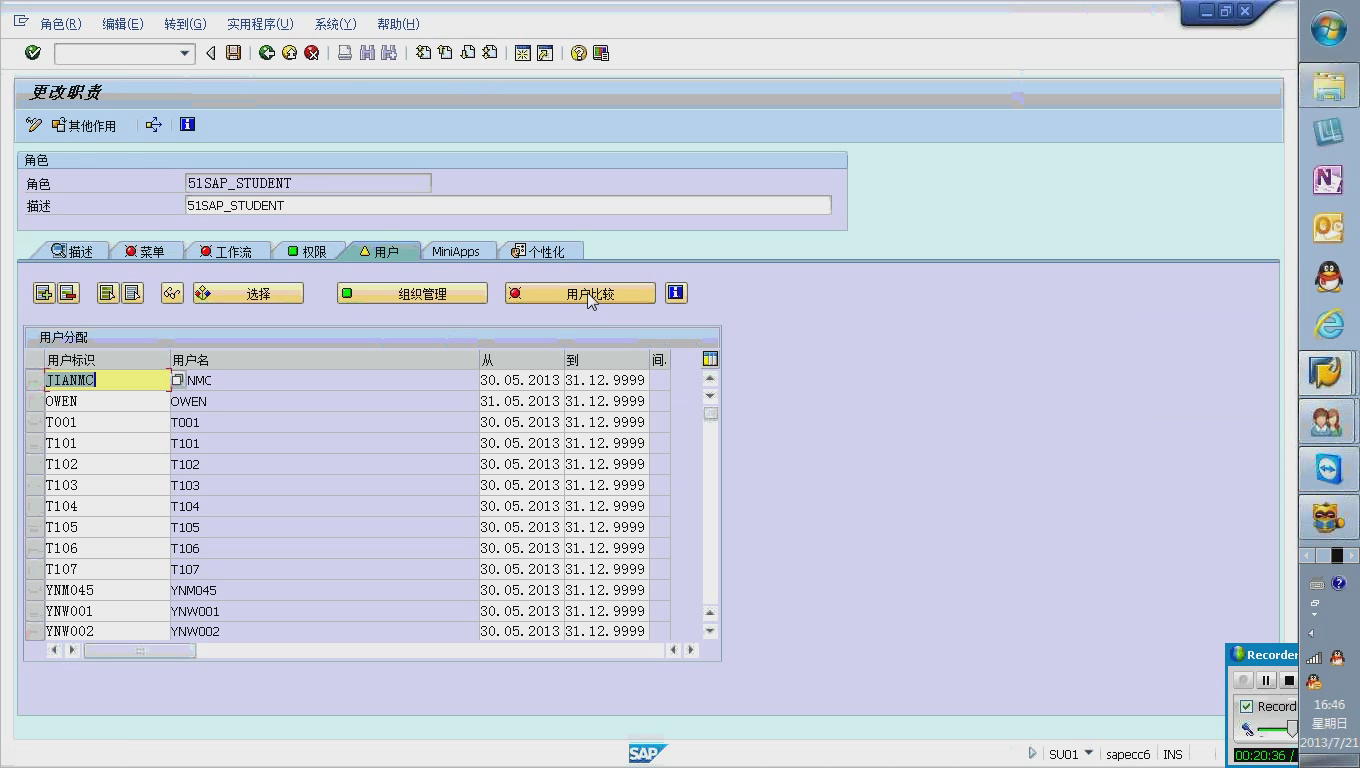Viewport: 1360px width, 768px height.
Task: Select the row selector for YNM045
Action: [35, 590]
